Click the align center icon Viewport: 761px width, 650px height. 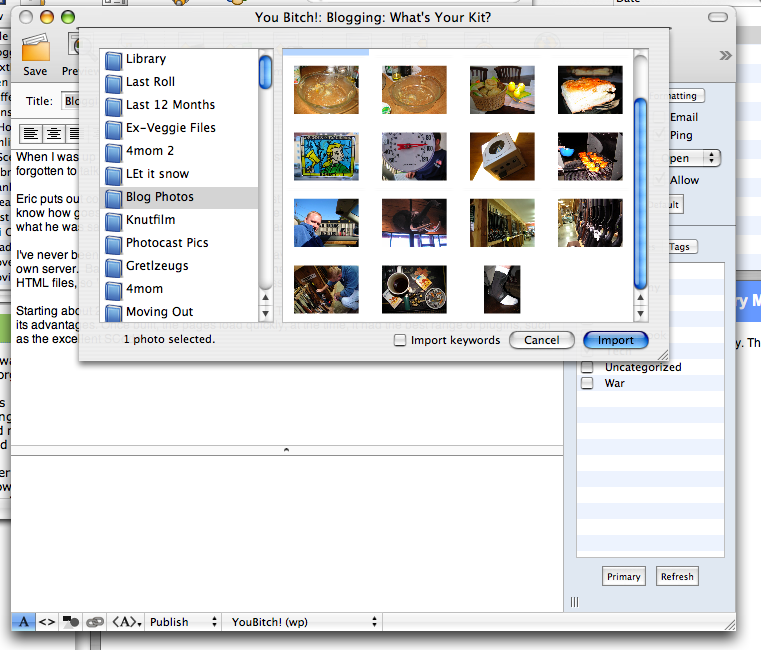pos(53,133)
